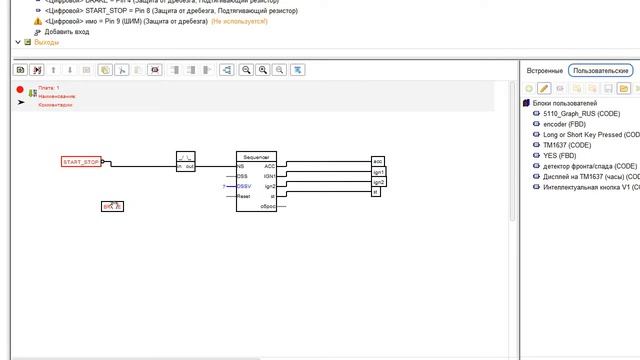Select the ign2 output block
Image resolution: width=640 pixels, height=360 pixels.
379,182
